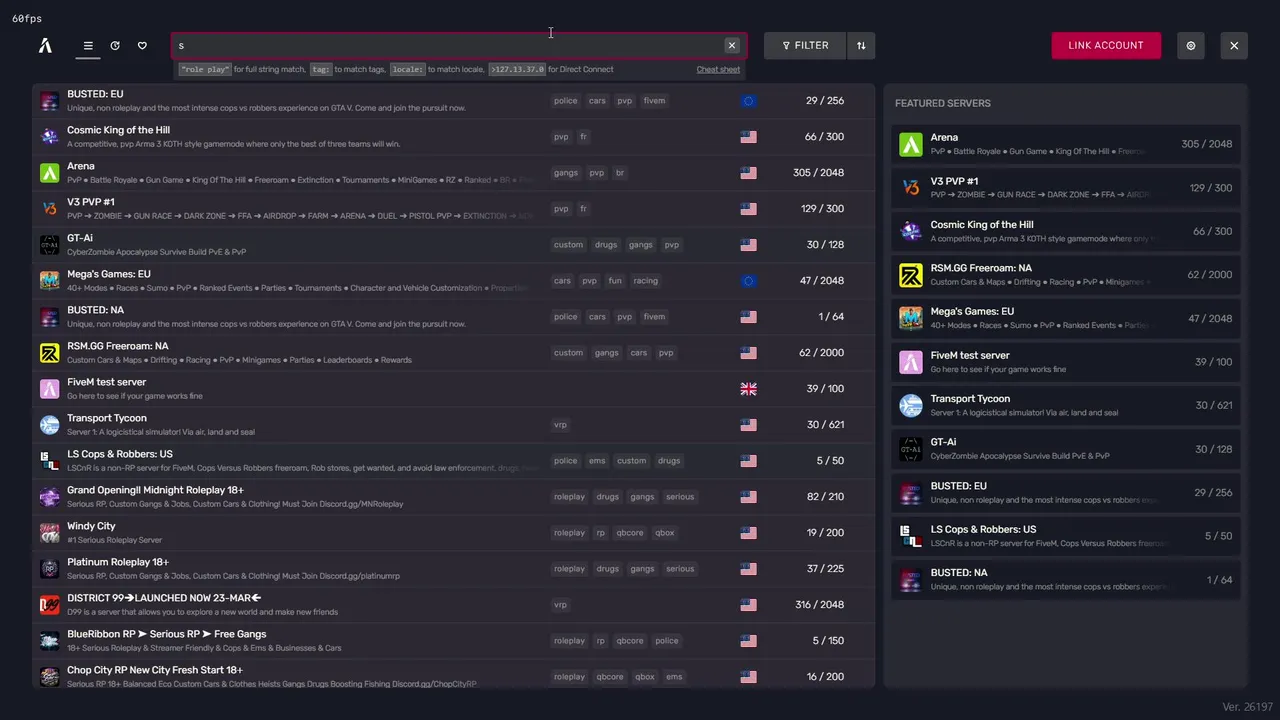The height and width of the screenshot is (720, 1280).
Task: Click RSM.GG Freeroam: NA list icon
Action: (49, 353)
